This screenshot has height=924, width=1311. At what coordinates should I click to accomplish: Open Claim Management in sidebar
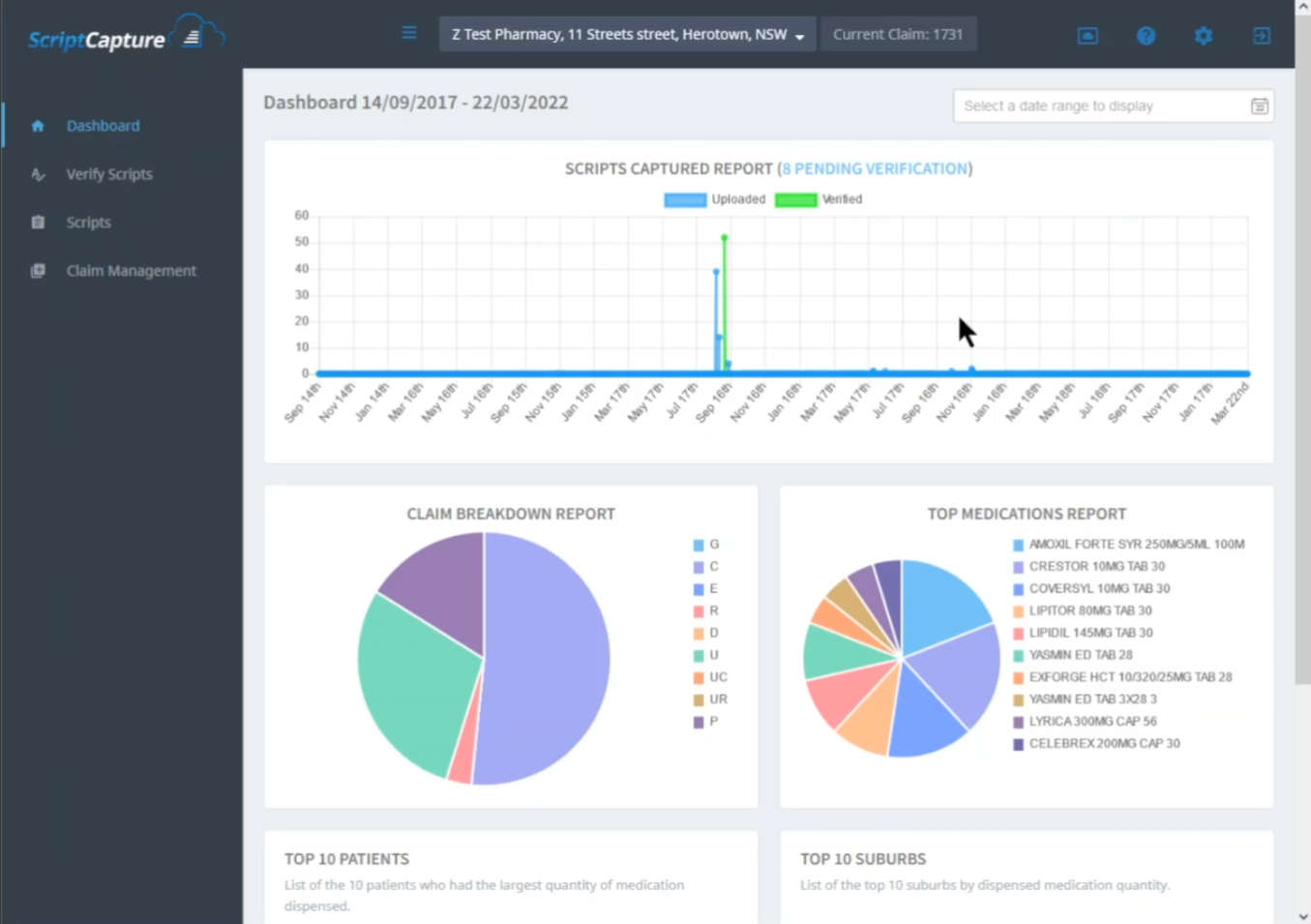point(131,271)
